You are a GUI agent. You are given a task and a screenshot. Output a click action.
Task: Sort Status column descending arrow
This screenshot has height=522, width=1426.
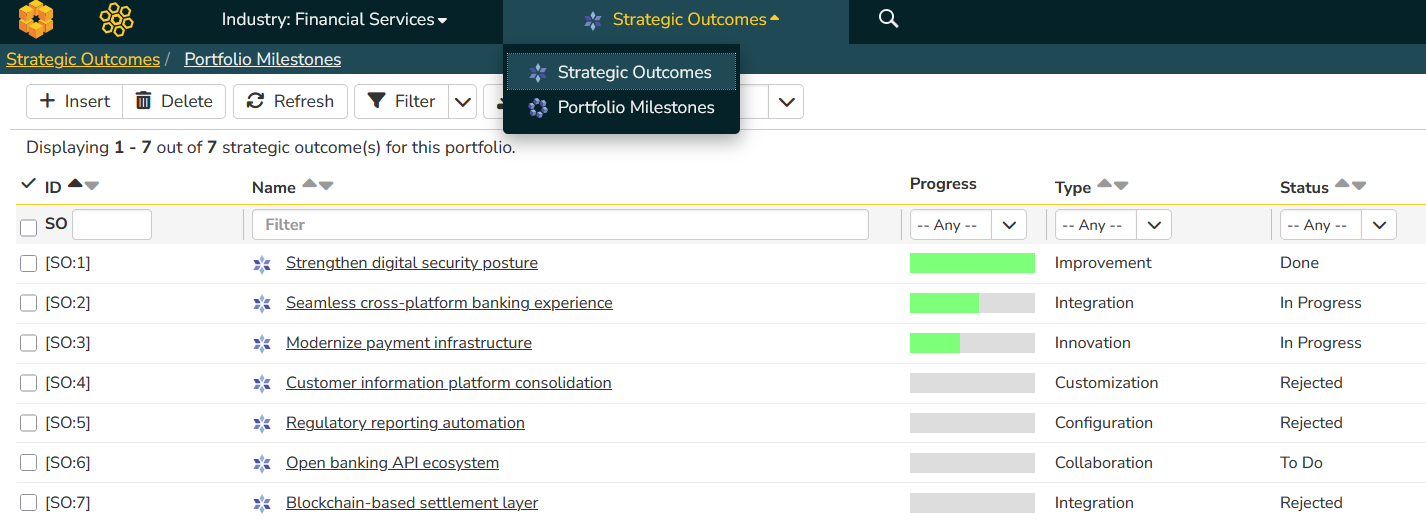[x=1359, y=185]
